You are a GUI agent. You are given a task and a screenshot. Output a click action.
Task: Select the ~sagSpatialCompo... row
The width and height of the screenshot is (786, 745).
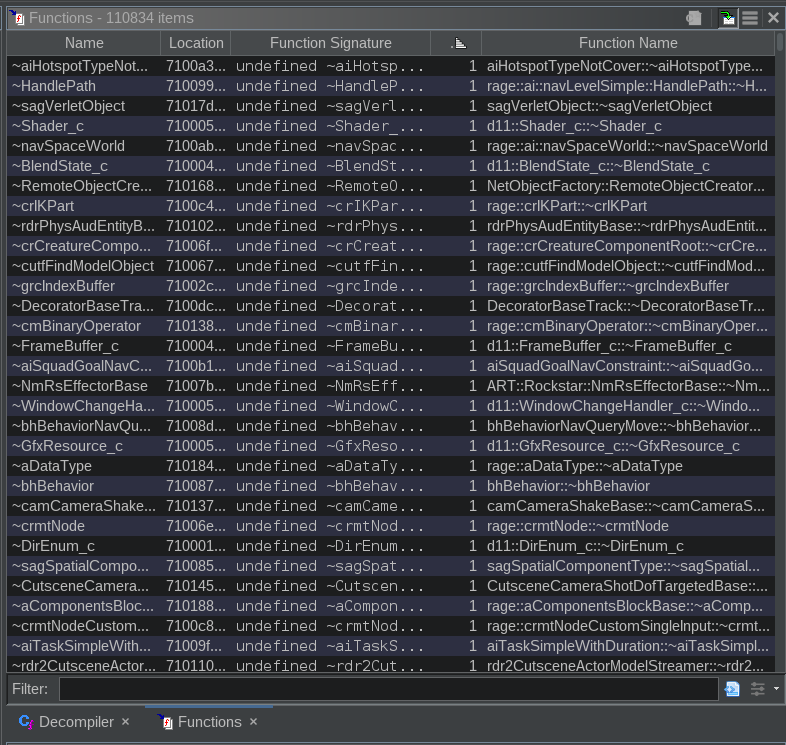391,567
